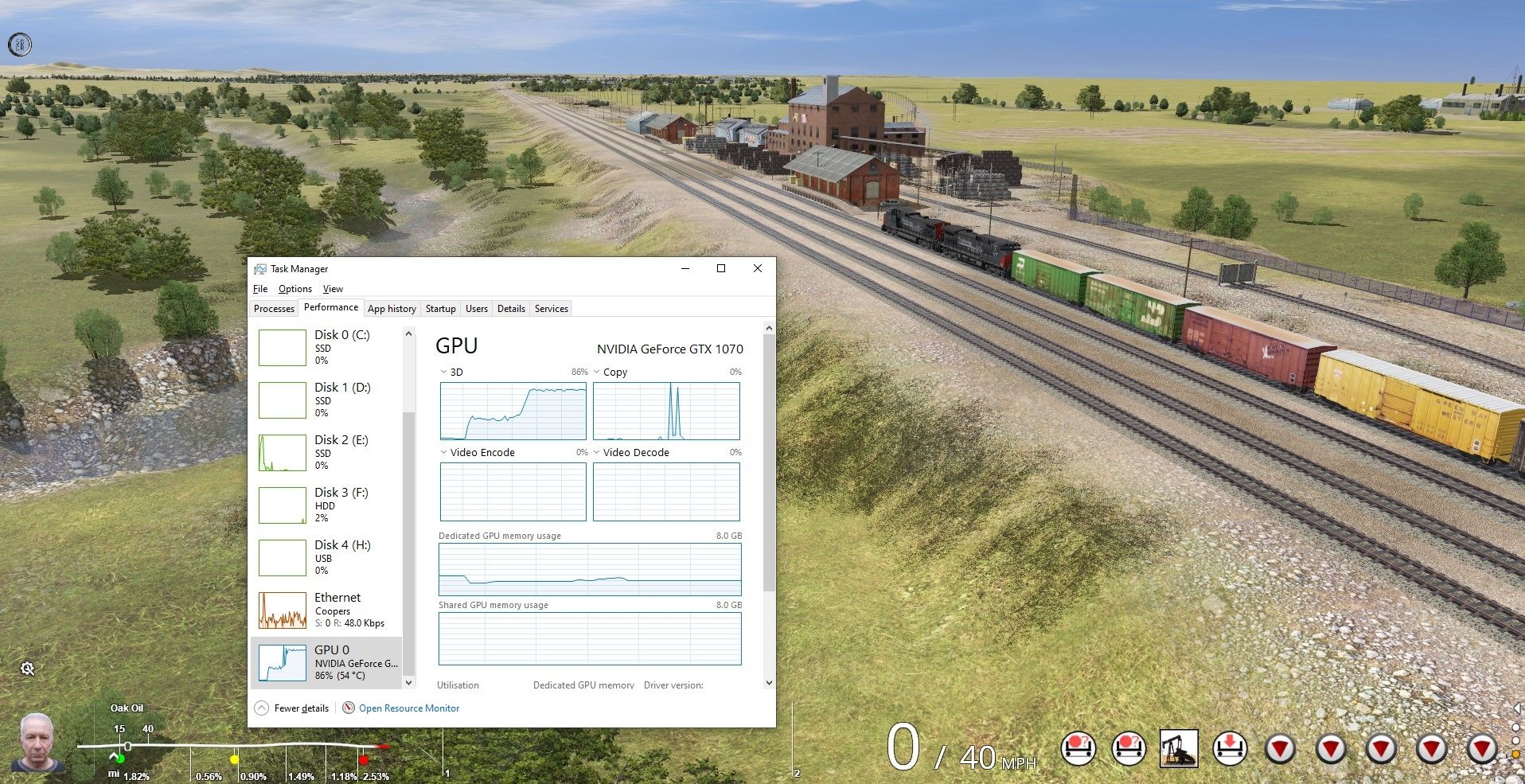Open the Options menu in Task Manager

coord(294,289)
